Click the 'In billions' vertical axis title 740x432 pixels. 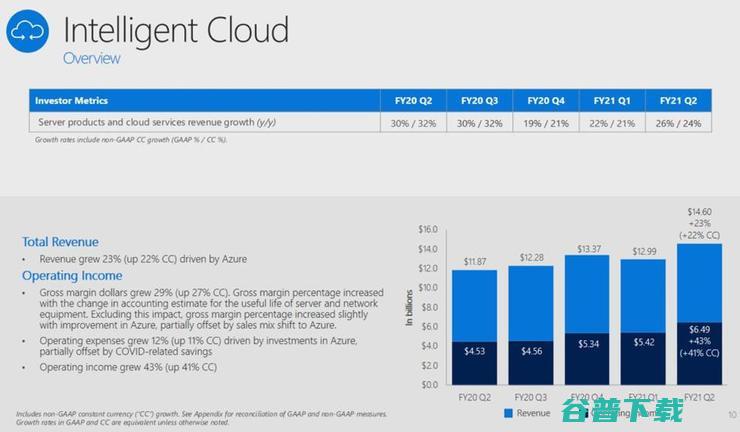point(409,307)
